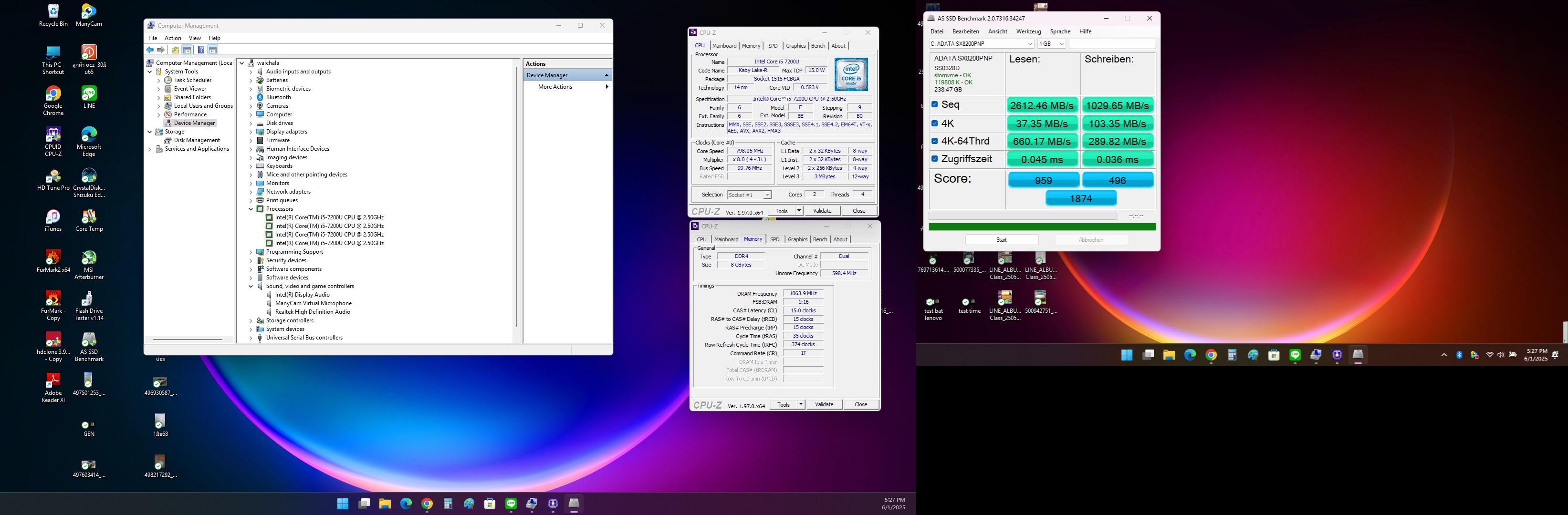Expand More Actions submenu arrow
The image size is (1568, 515).
tap(607, 87)
